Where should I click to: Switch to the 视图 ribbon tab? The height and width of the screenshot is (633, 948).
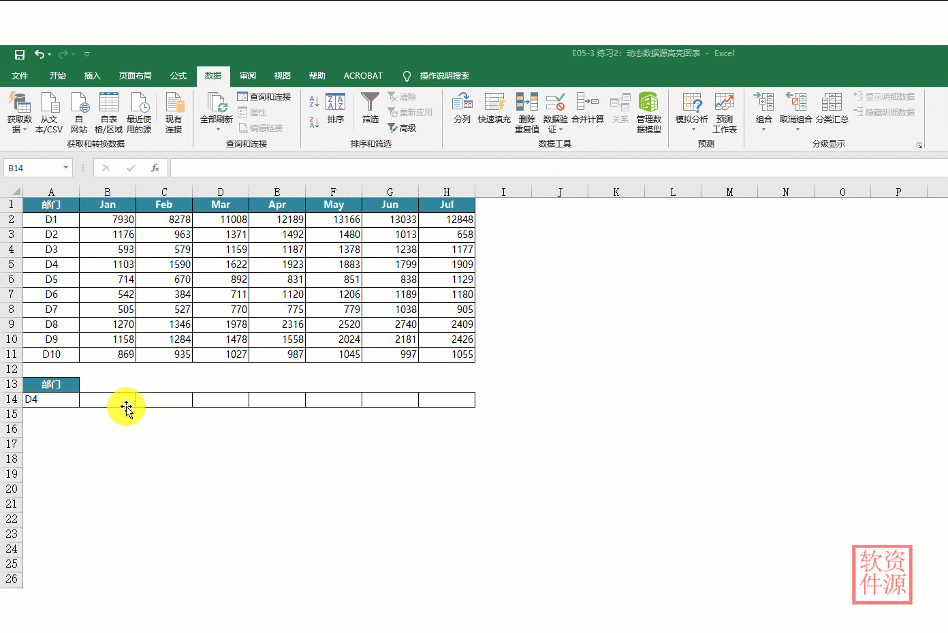pyautogui.click(x=282, y=76)
